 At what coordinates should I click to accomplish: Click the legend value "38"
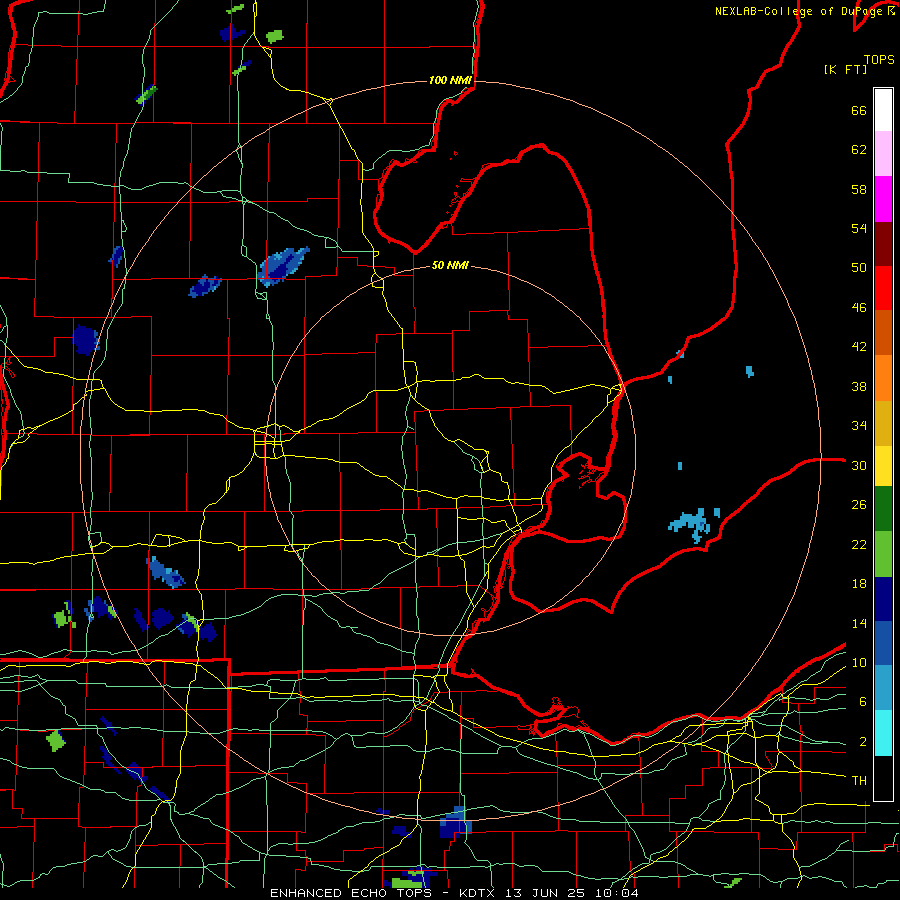click(859, 386)
